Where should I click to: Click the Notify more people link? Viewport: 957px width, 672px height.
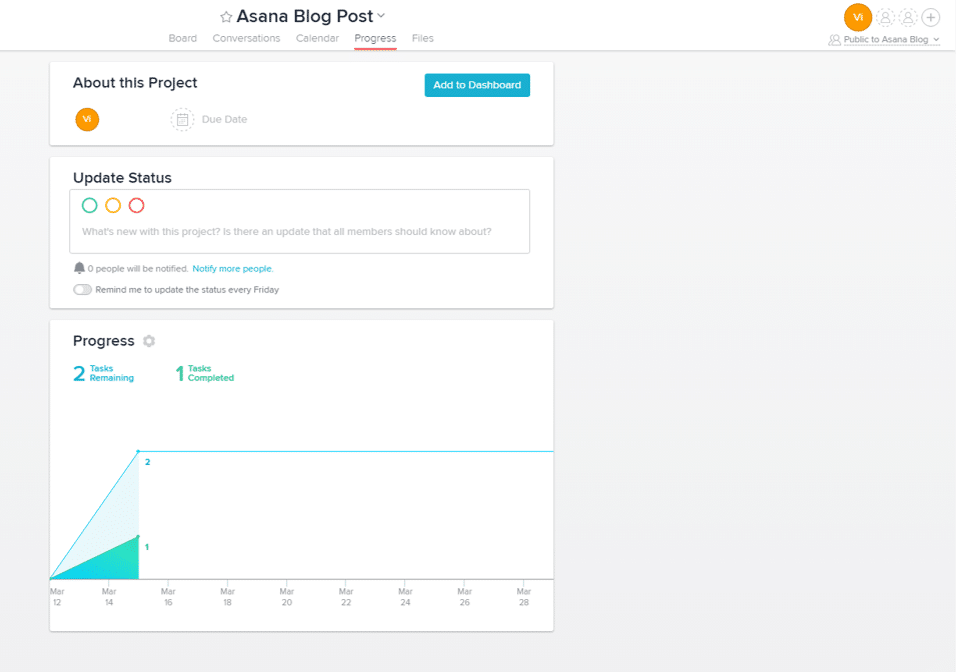point(232,268)
